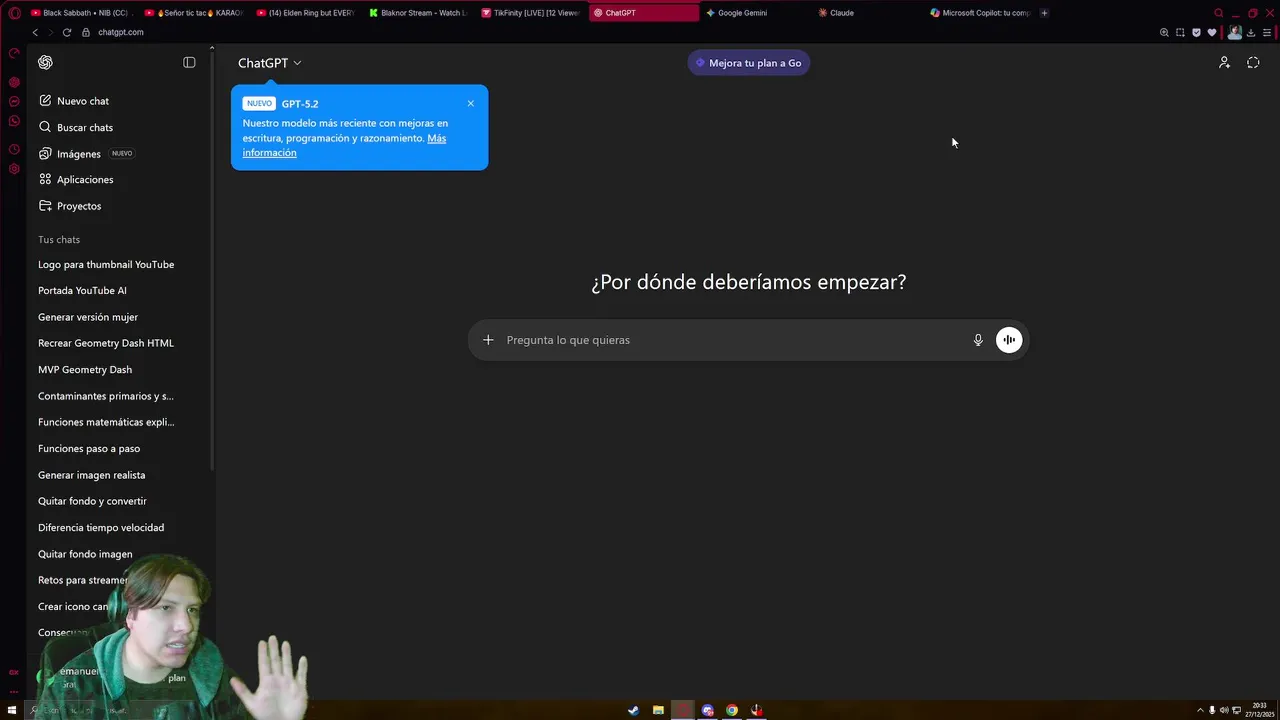This screenshot has height=720, width=1280.
Task: Switch to the Claude tab
Action: [868, 13]
